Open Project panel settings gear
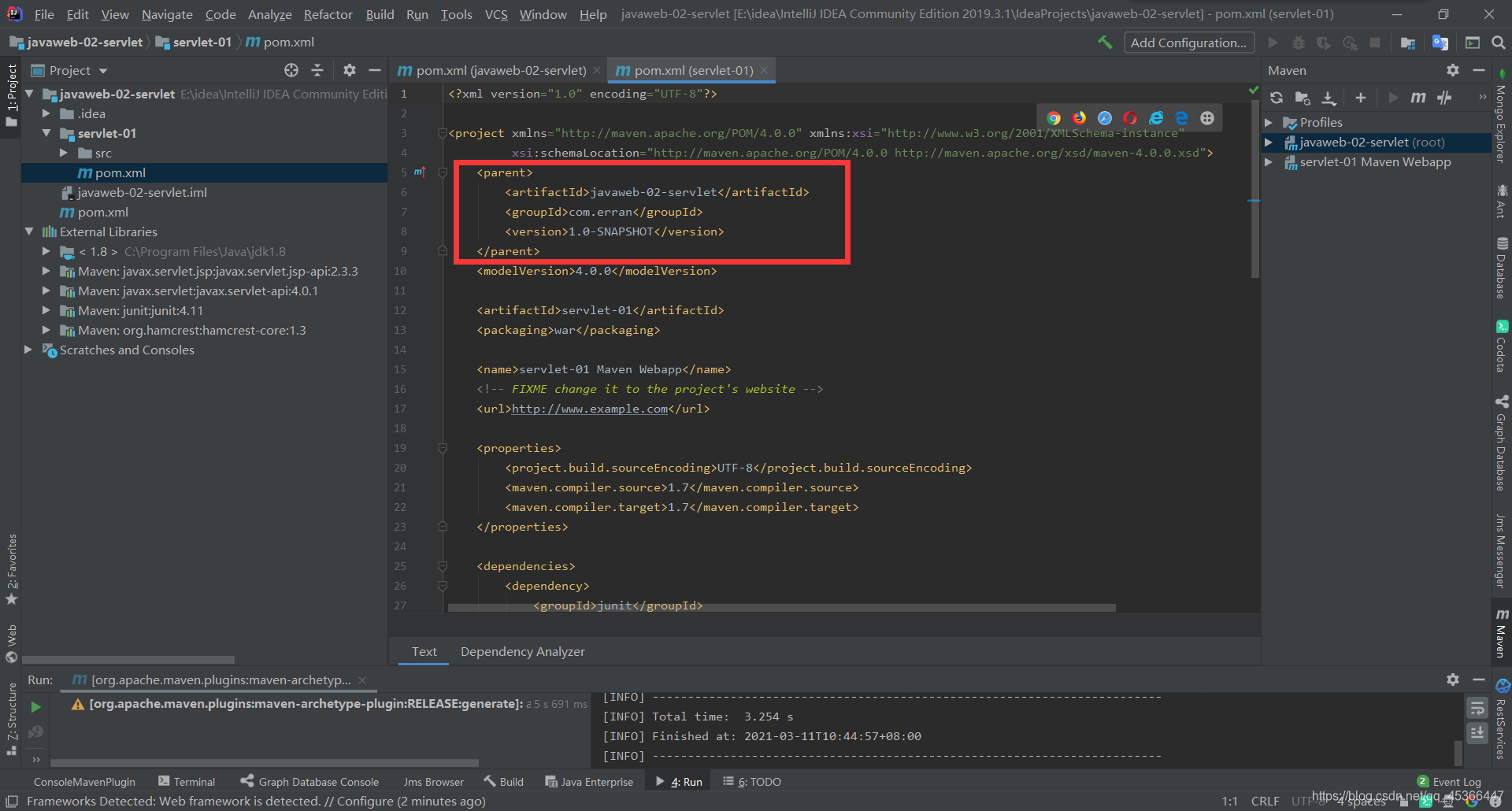The height and width of the screenshot is (811, 1512). pyautogui.click(x=350, y=70)
